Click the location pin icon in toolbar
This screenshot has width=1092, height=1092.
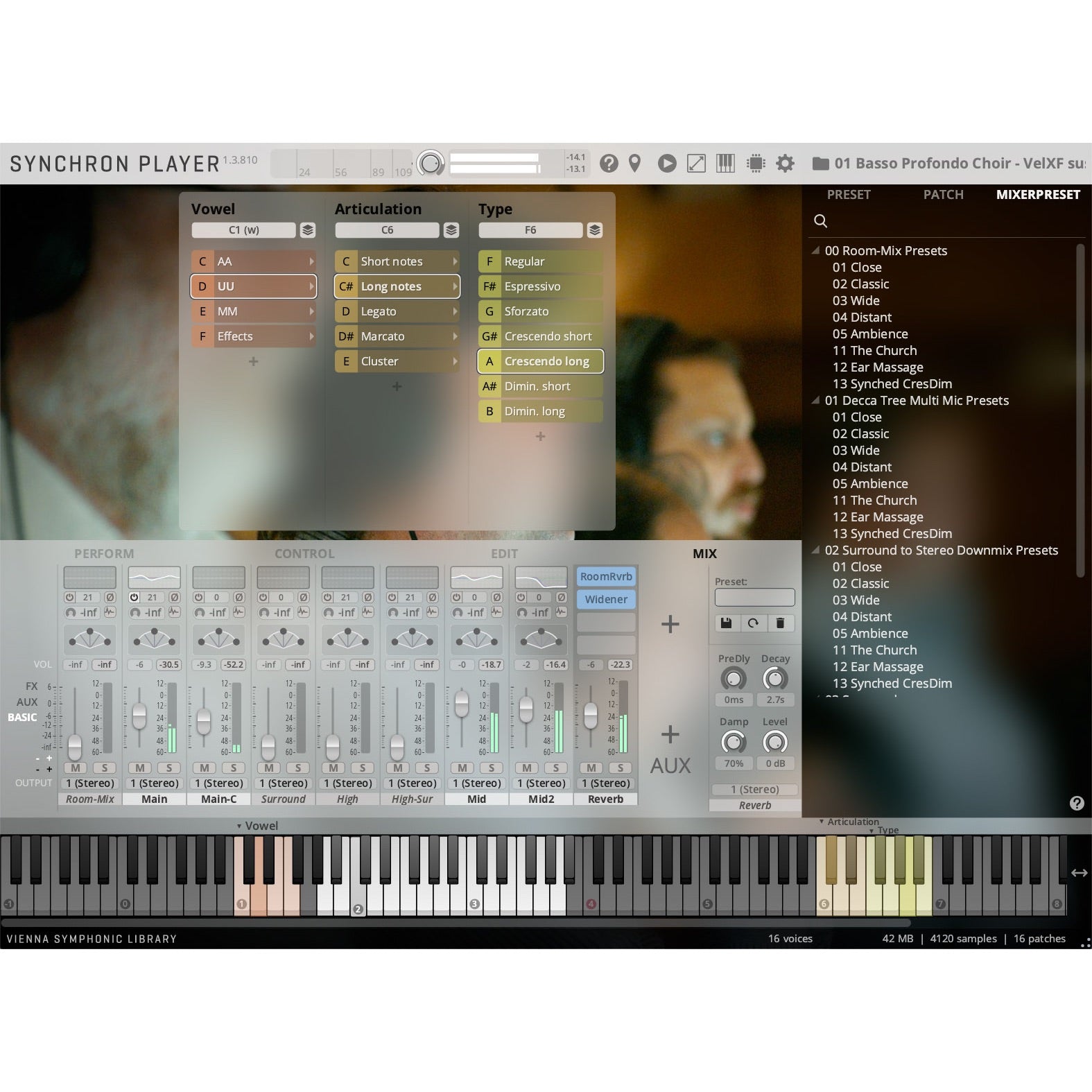point(634,164)
